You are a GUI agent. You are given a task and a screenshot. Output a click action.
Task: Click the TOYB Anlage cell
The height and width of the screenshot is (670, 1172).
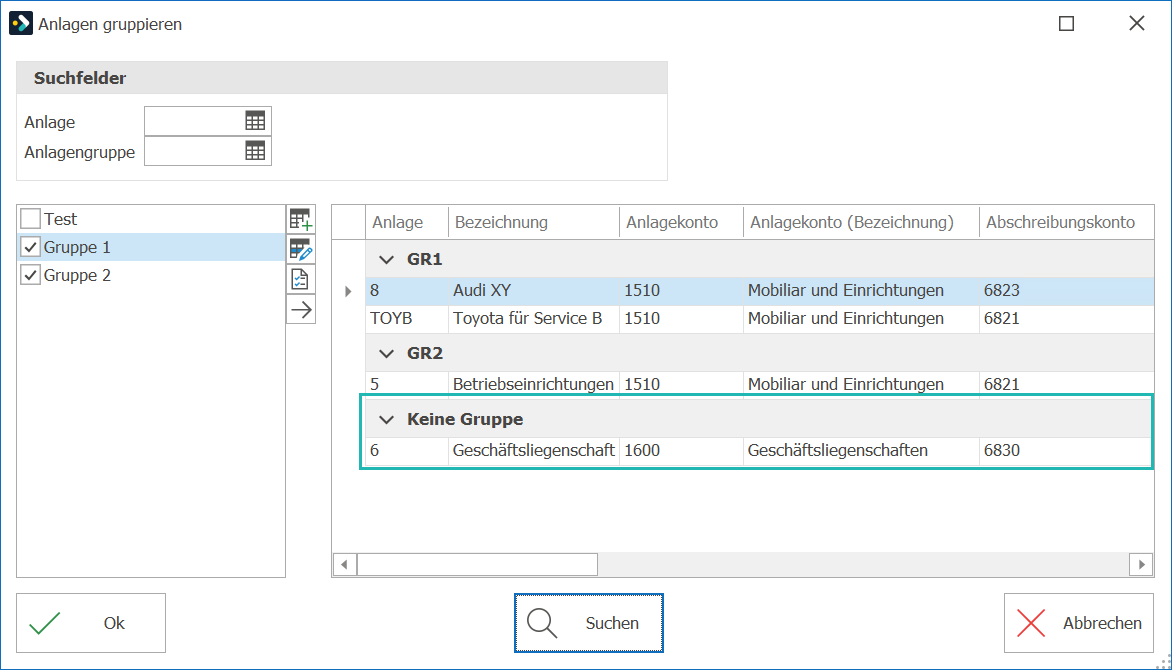(x=407, y=319)
